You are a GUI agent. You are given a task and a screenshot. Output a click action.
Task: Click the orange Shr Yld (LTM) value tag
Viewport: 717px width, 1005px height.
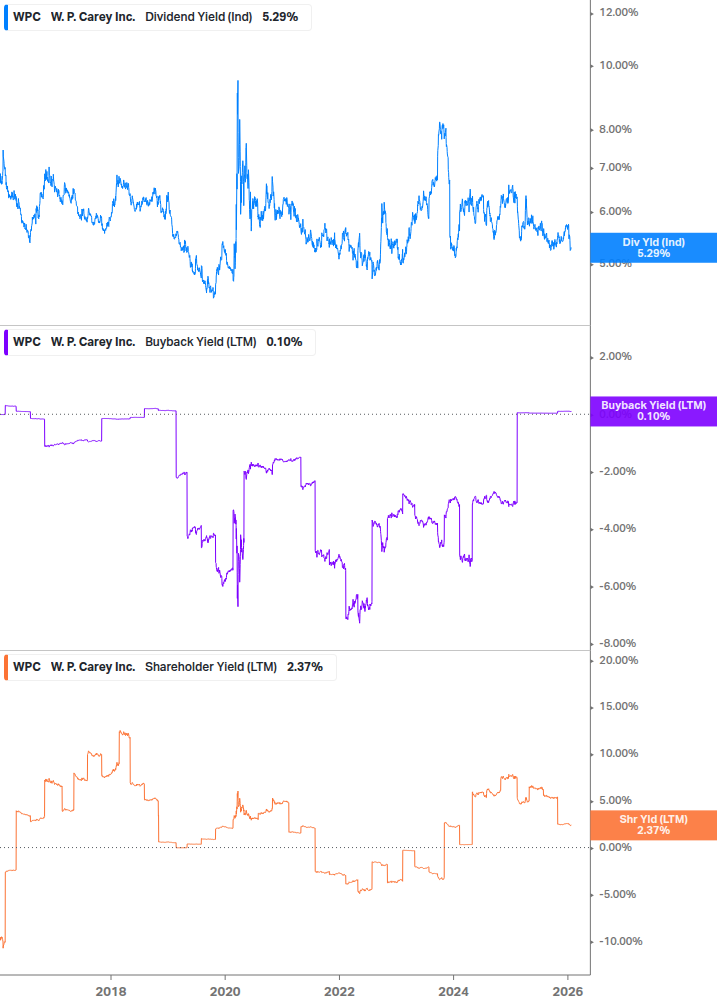[653, 824]
